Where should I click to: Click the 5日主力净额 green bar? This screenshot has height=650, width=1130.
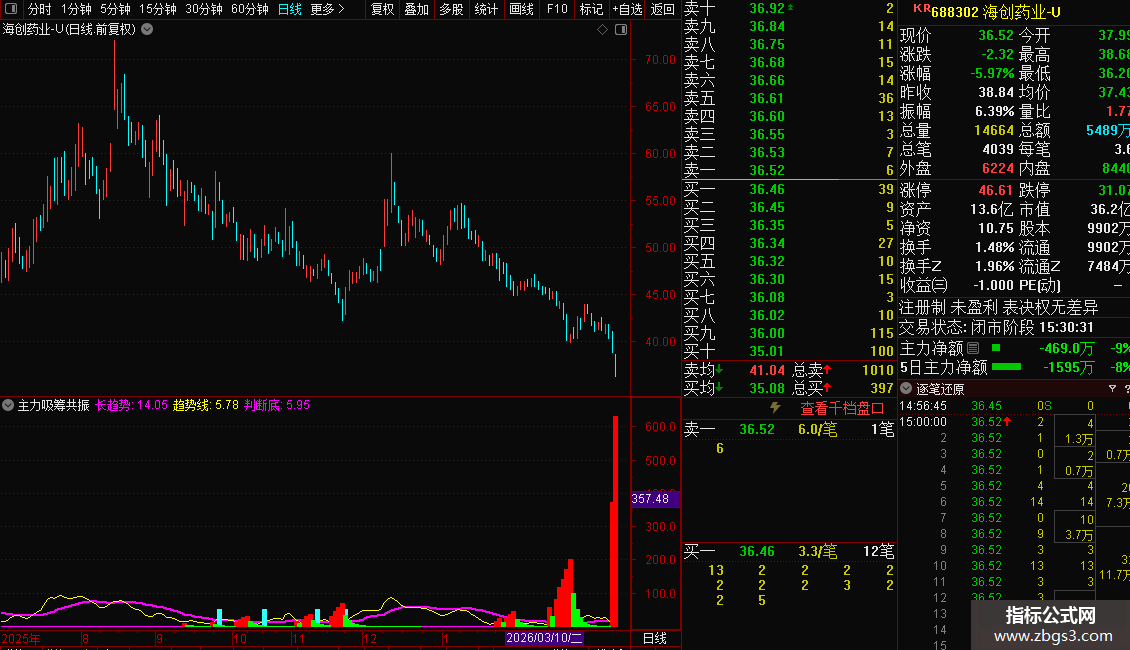click(1006, 367)
